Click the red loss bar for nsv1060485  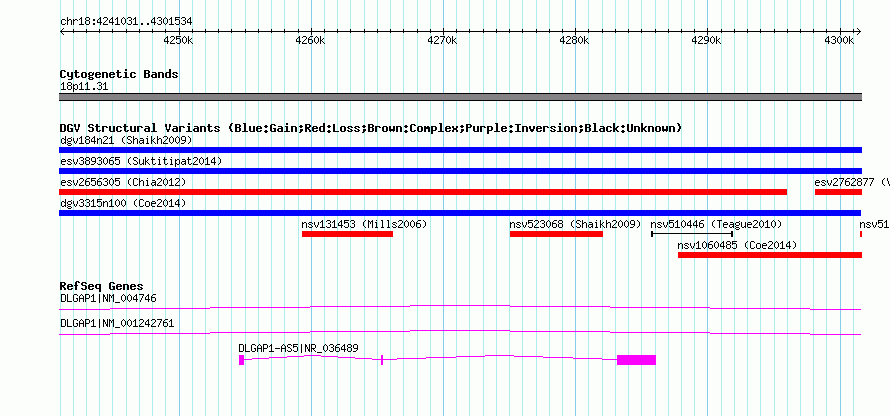(770, 255)
